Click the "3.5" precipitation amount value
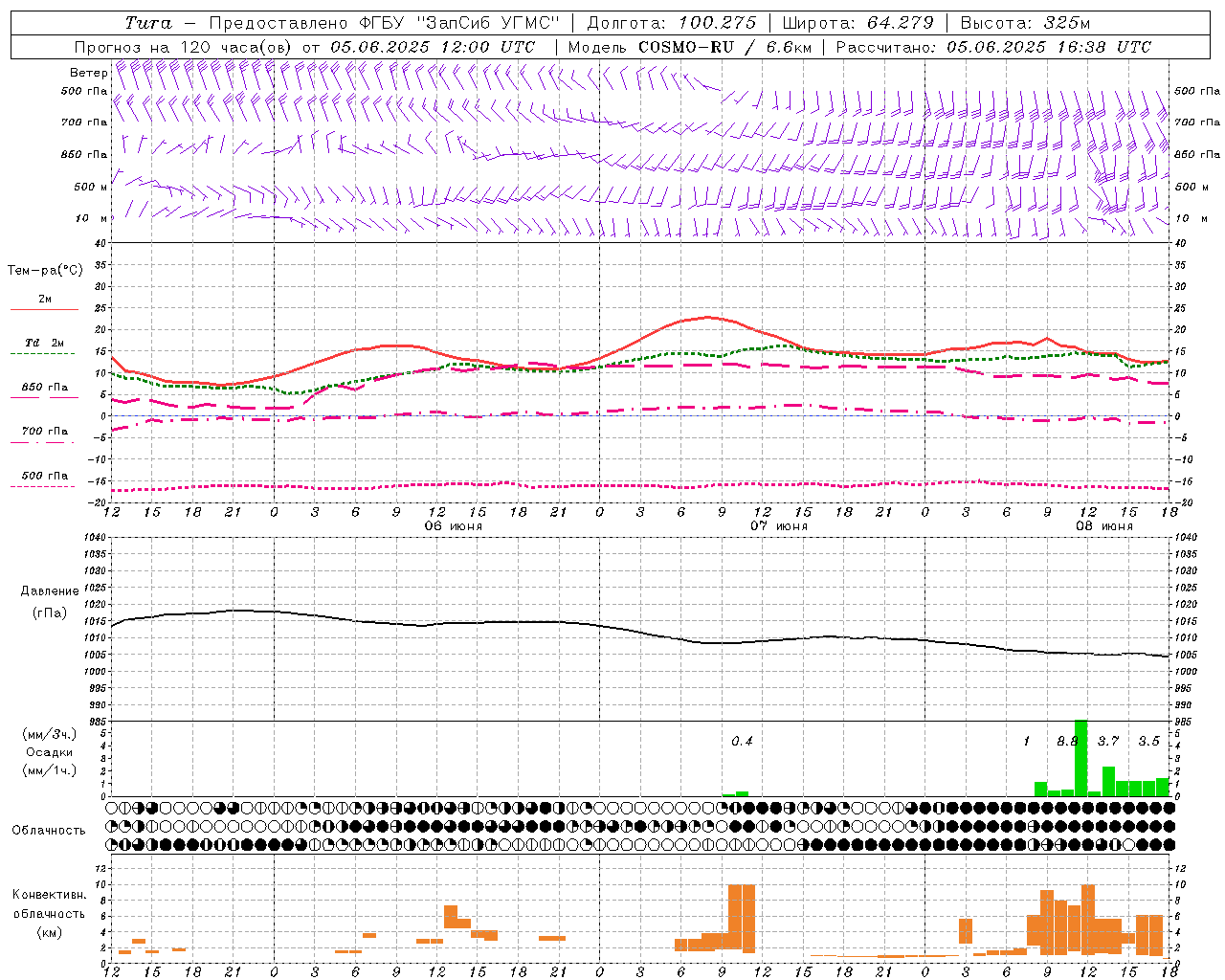Screen dimensions: 1225x980 point(1148,741)
